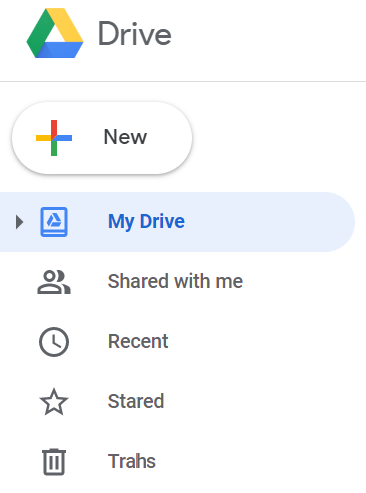Image resolution: width=366 pixels, height=493 pixels.
Task: Open the Shared with me section
Action: tap(175, 281)
